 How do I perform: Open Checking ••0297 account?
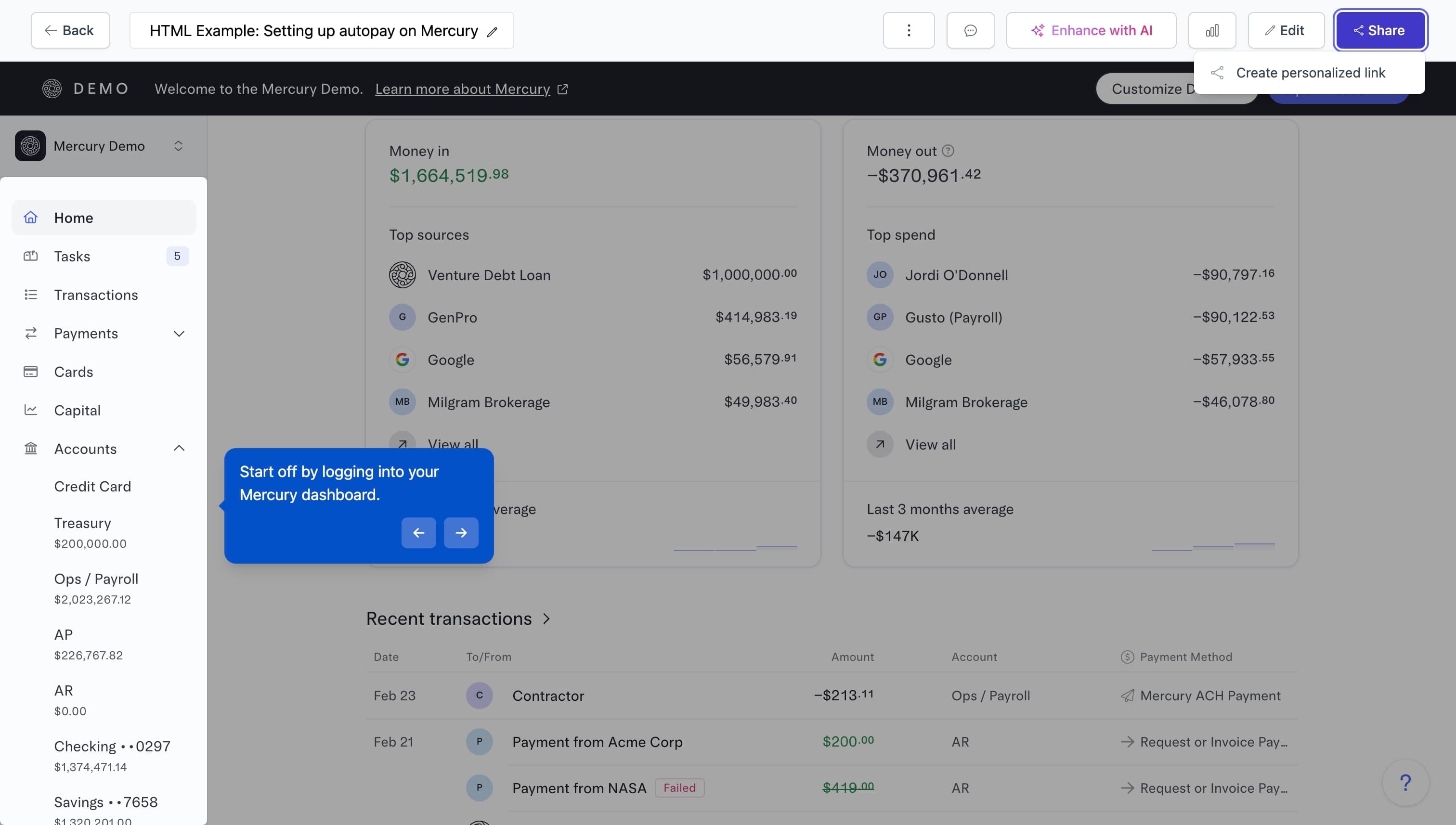[x=112, y=756]
